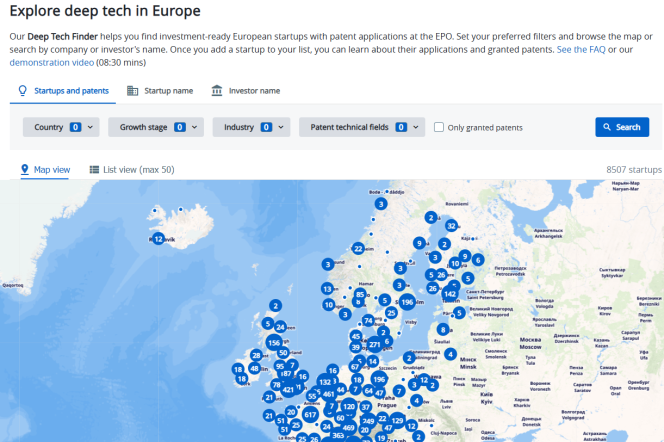The image size is (664, 442).
Task: Select the 156 cluster marker
Action: [273, 343]
